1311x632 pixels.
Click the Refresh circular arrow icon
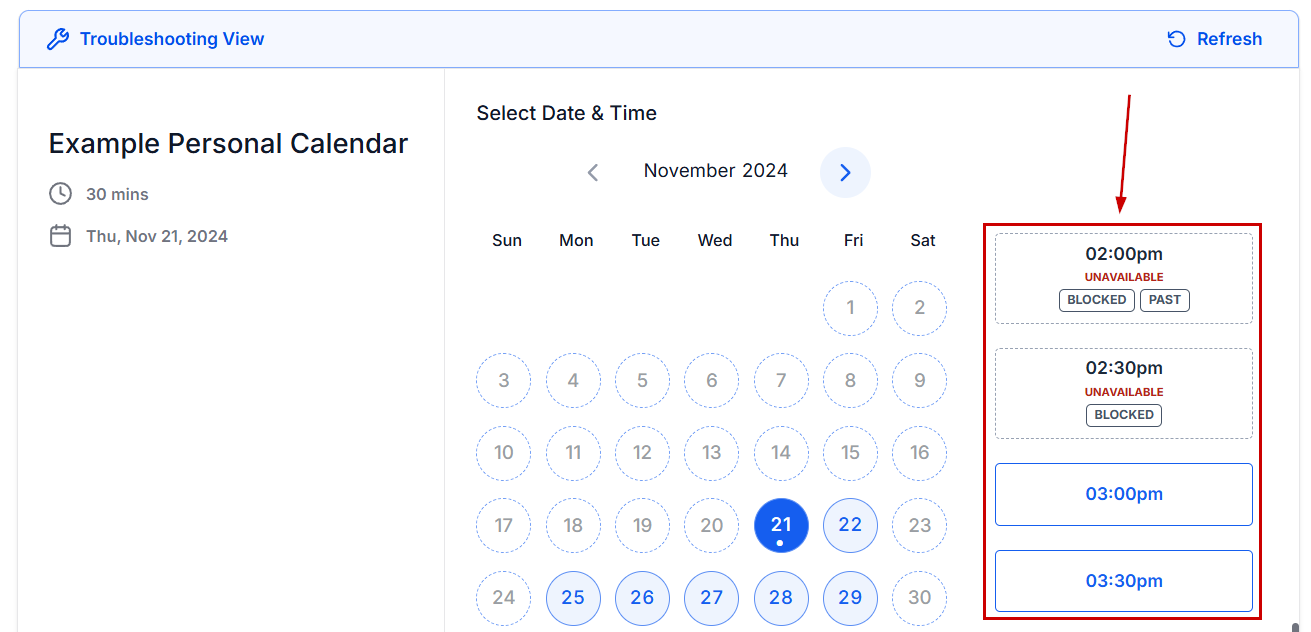pyautogui.click(x=1177, y=40)
